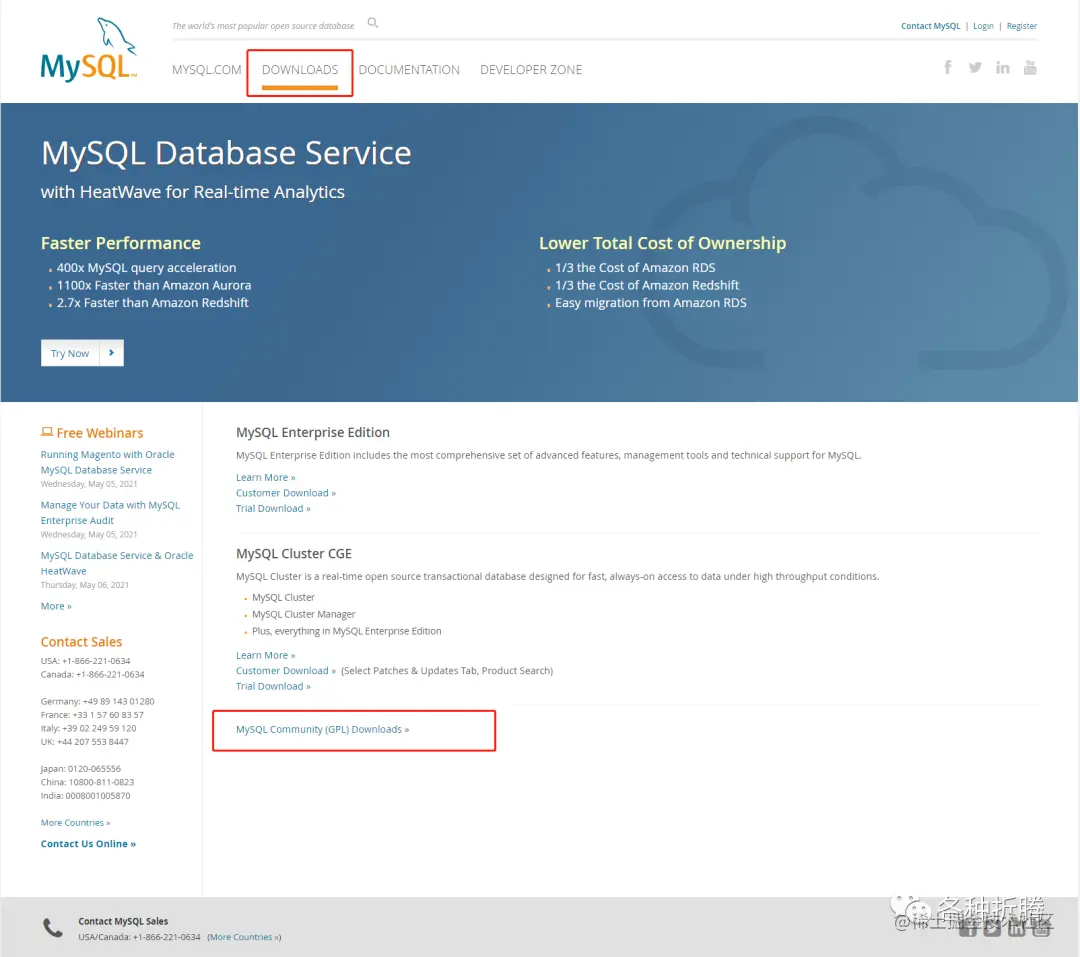Click the MySQL Cluster CGE heading
Viewport: 1080px width, 957px height.
(293, 553)
